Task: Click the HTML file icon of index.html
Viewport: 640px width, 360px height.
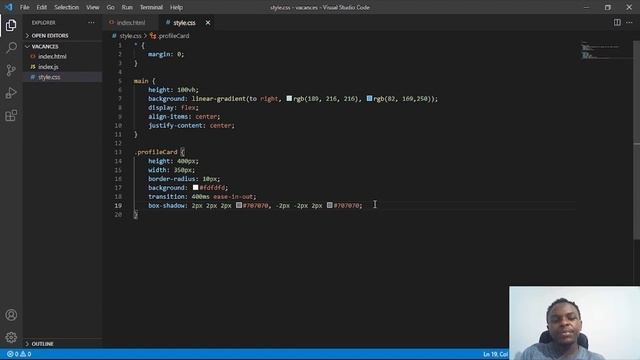Action: tap(33, 56)
